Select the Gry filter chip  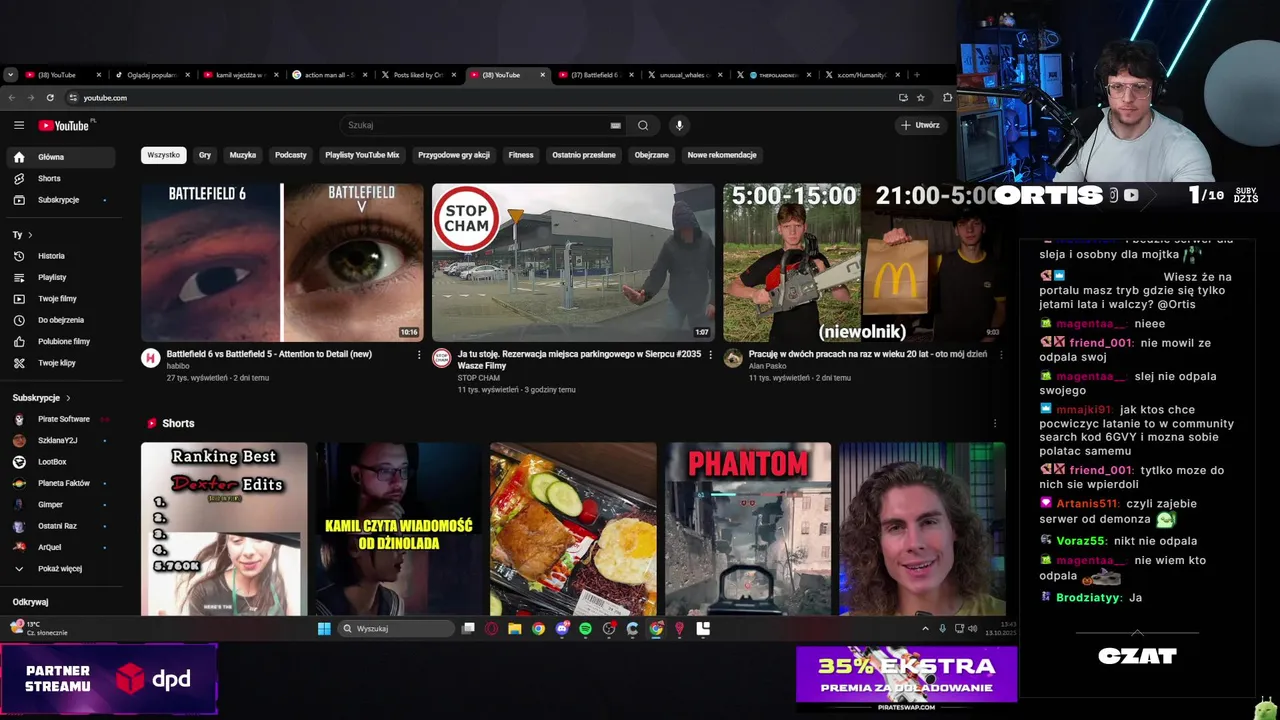coord(205,155)
